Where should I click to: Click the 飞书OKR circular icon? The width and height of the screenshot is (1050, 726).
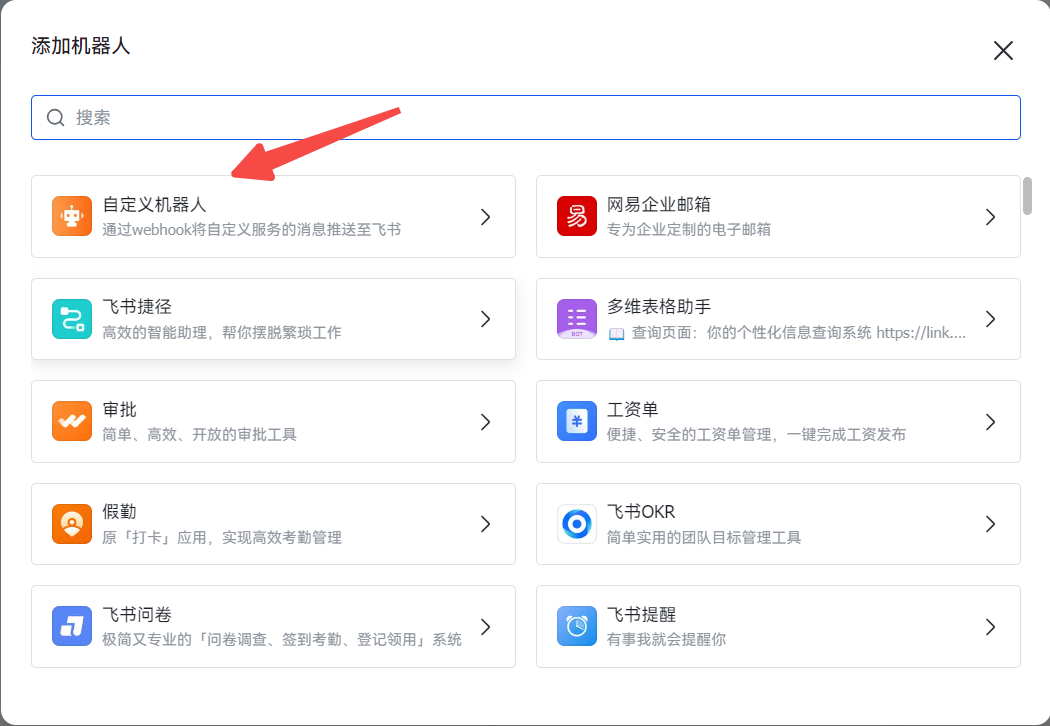[x=577, y=524]
